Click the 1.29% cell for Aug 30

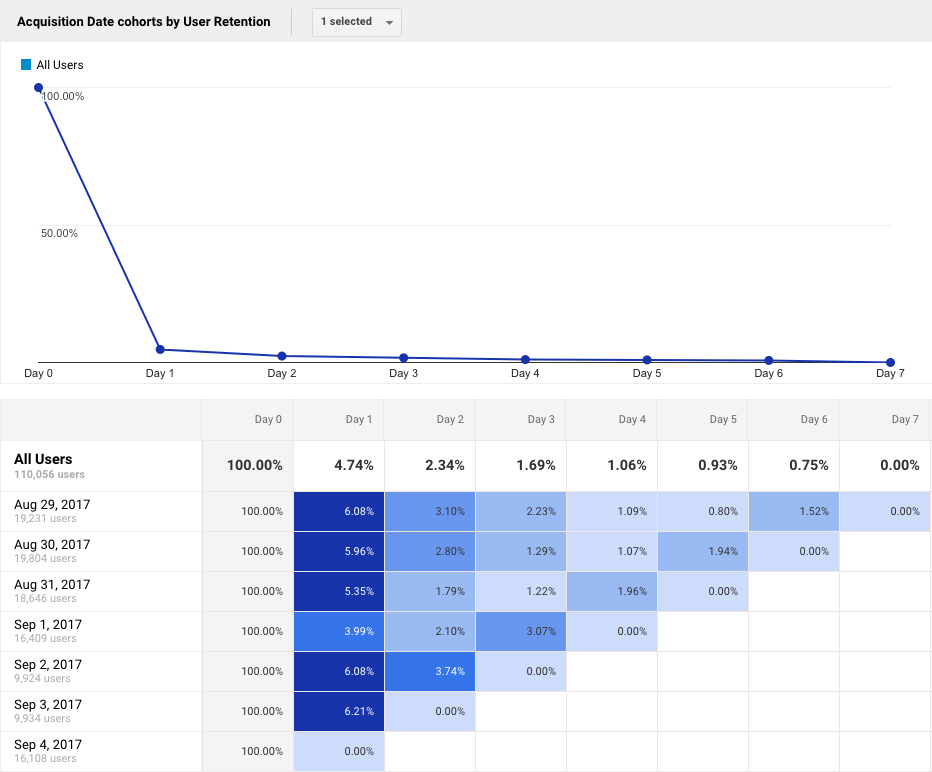(x=521, y=552)
